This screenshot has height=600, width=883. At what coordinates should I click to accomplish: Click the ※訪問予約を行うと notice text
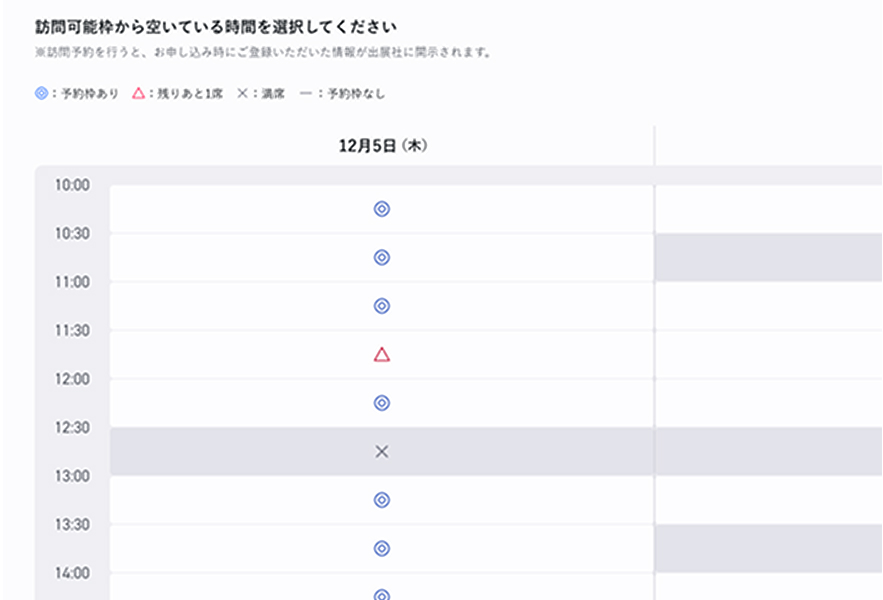pos(263,52)
